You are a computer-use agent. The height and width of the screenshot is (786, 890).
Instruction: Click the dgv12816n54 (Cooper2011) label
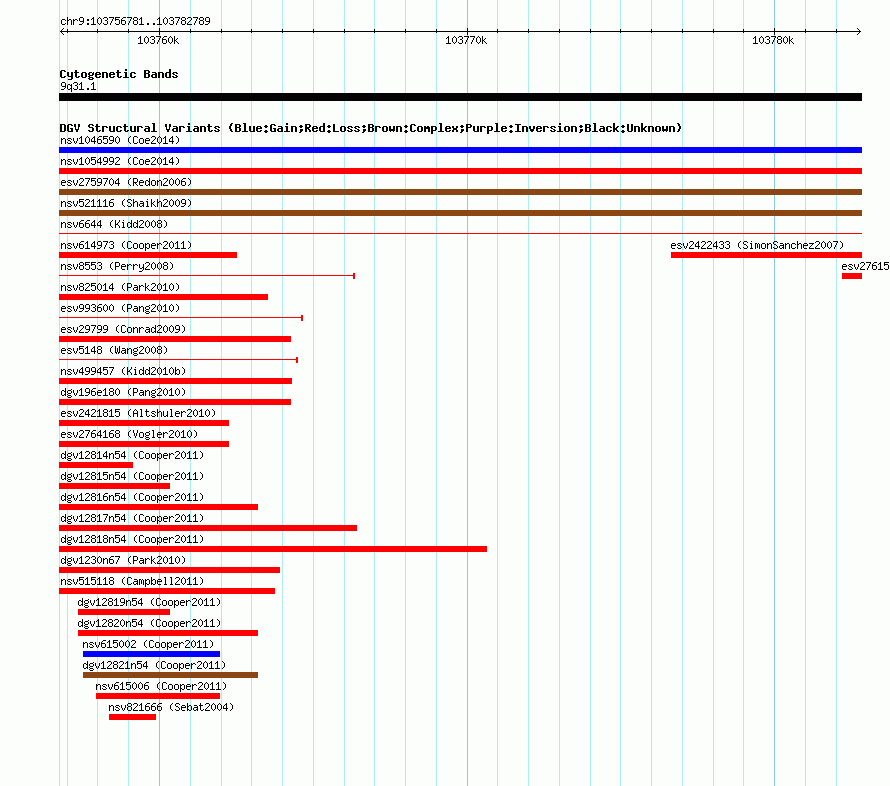point(132,497)
